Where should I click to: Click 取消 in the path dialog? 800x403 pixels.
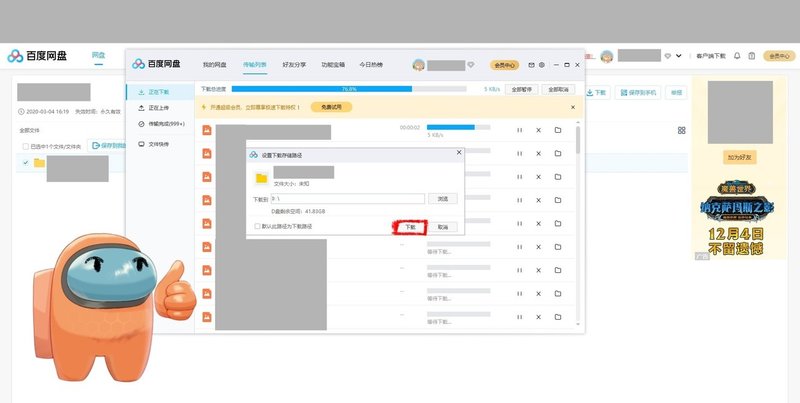coord(442,227)
